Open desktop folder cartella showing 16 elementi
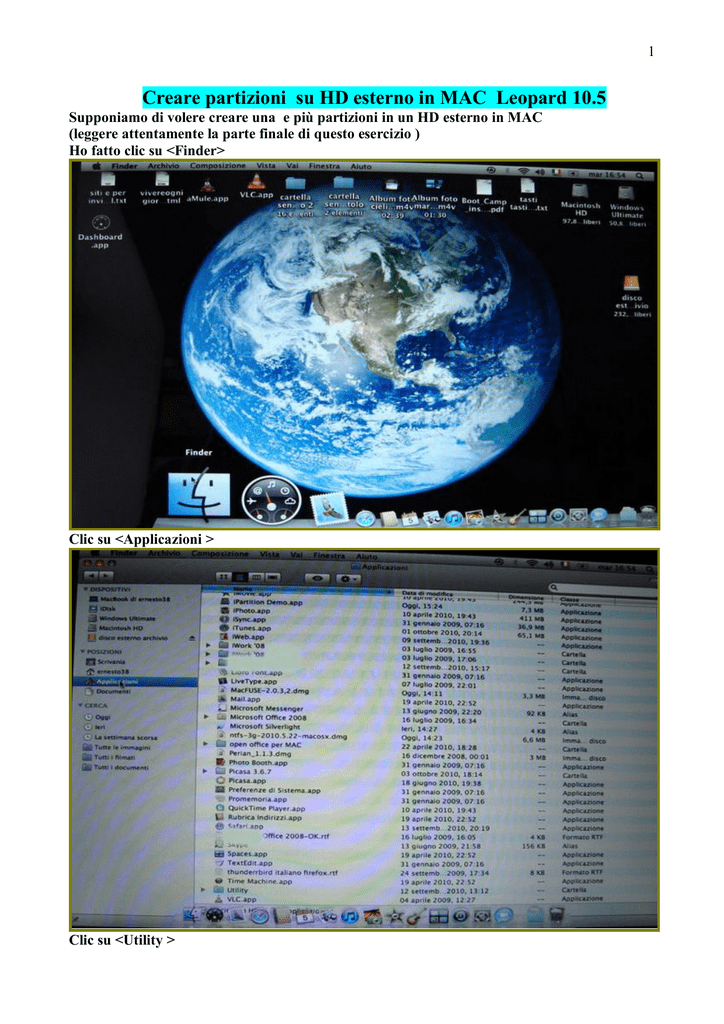This screenshot has height=1024, width=724. click(x=295, y=197)
